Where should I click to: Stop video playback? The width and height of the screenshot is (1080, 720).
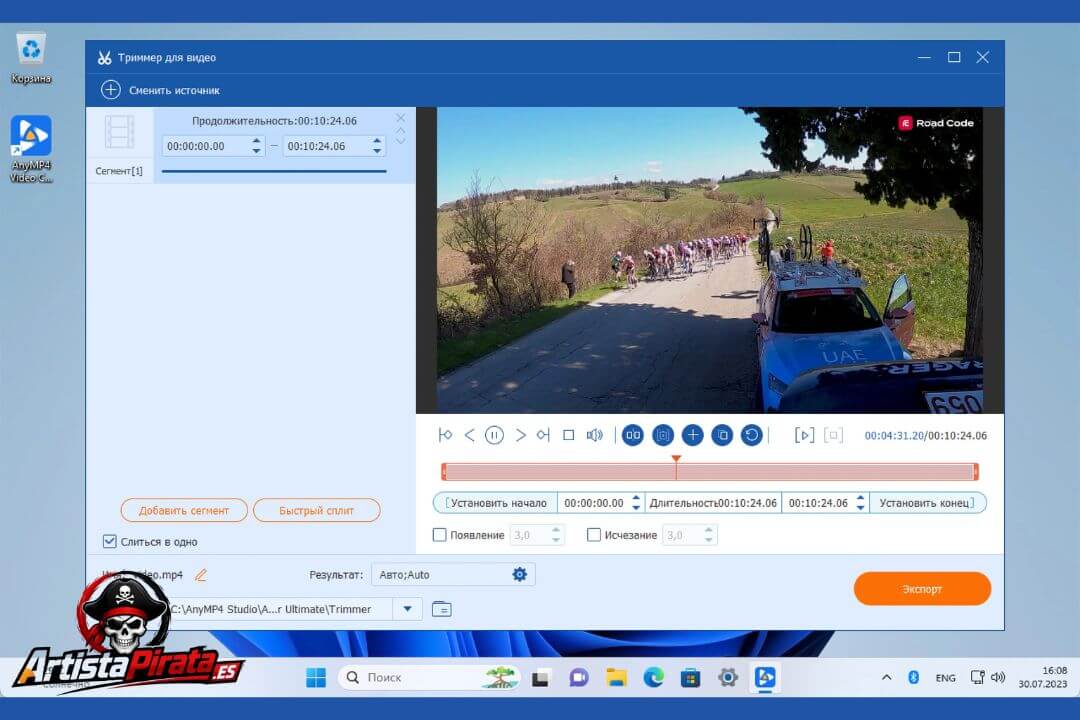568,435
